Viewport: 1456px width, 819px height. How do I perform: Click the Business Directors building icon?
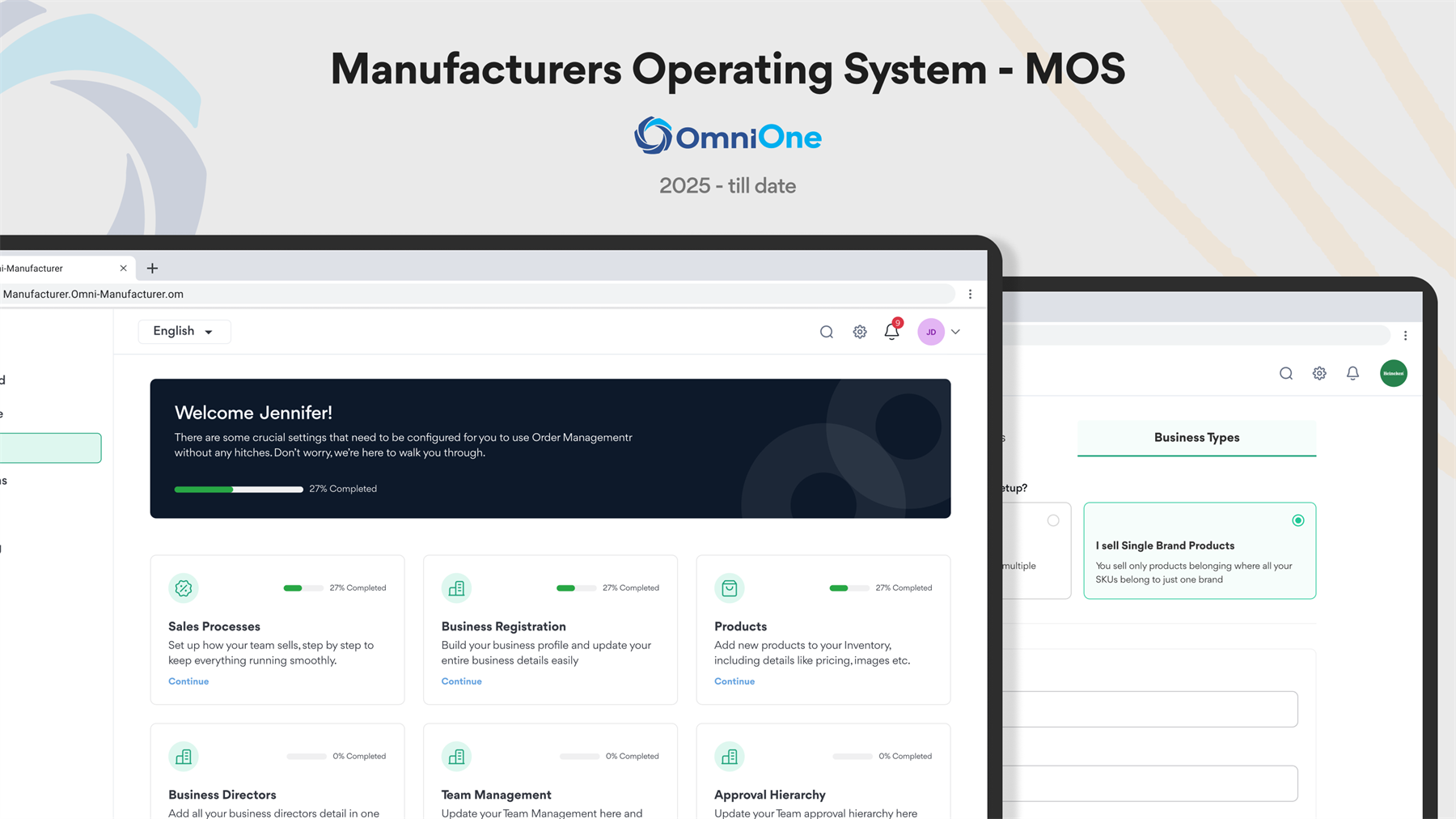tap(184, 757)
